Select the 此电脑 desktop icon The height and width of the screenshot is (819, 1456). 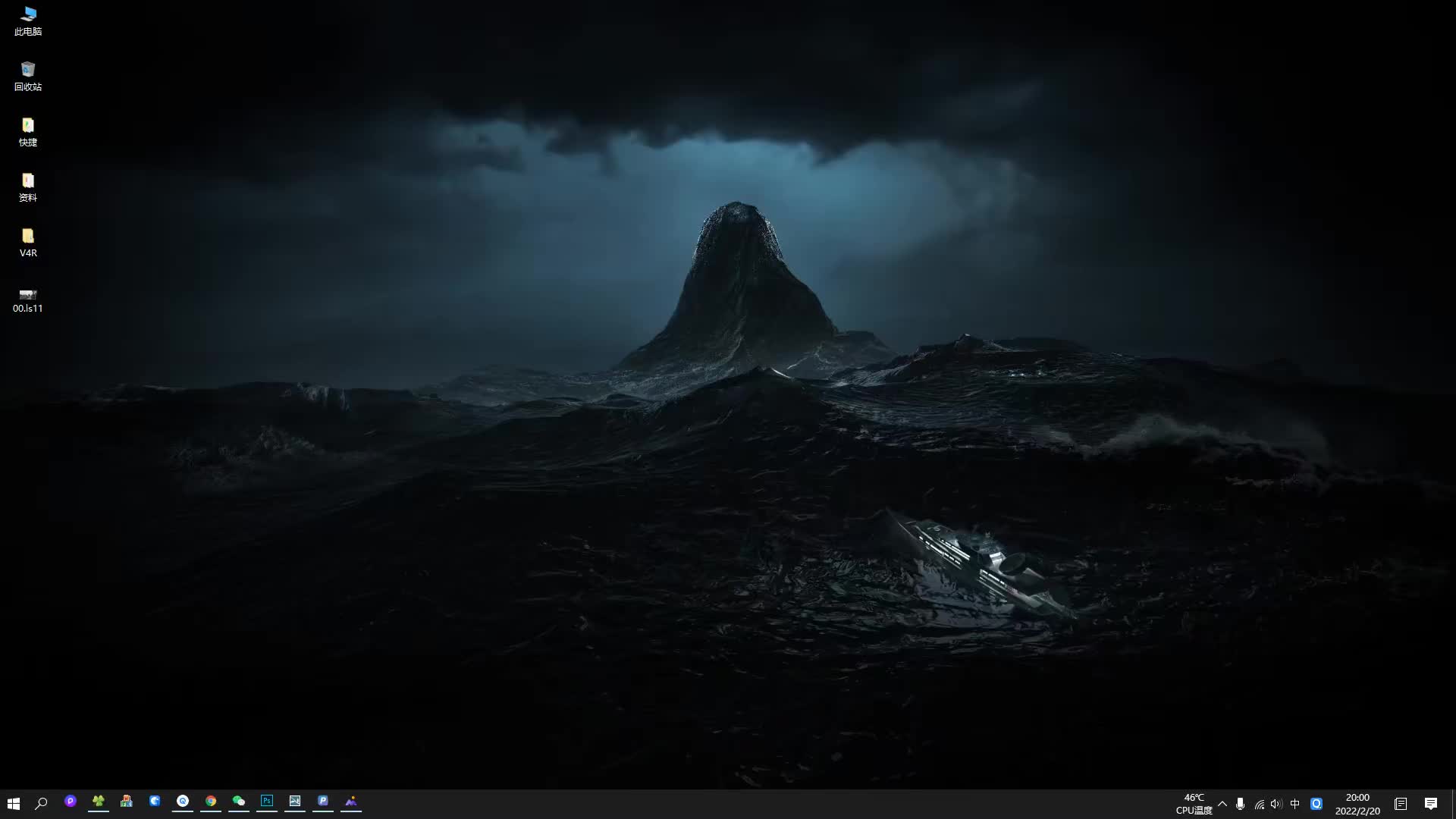point(28,21)
